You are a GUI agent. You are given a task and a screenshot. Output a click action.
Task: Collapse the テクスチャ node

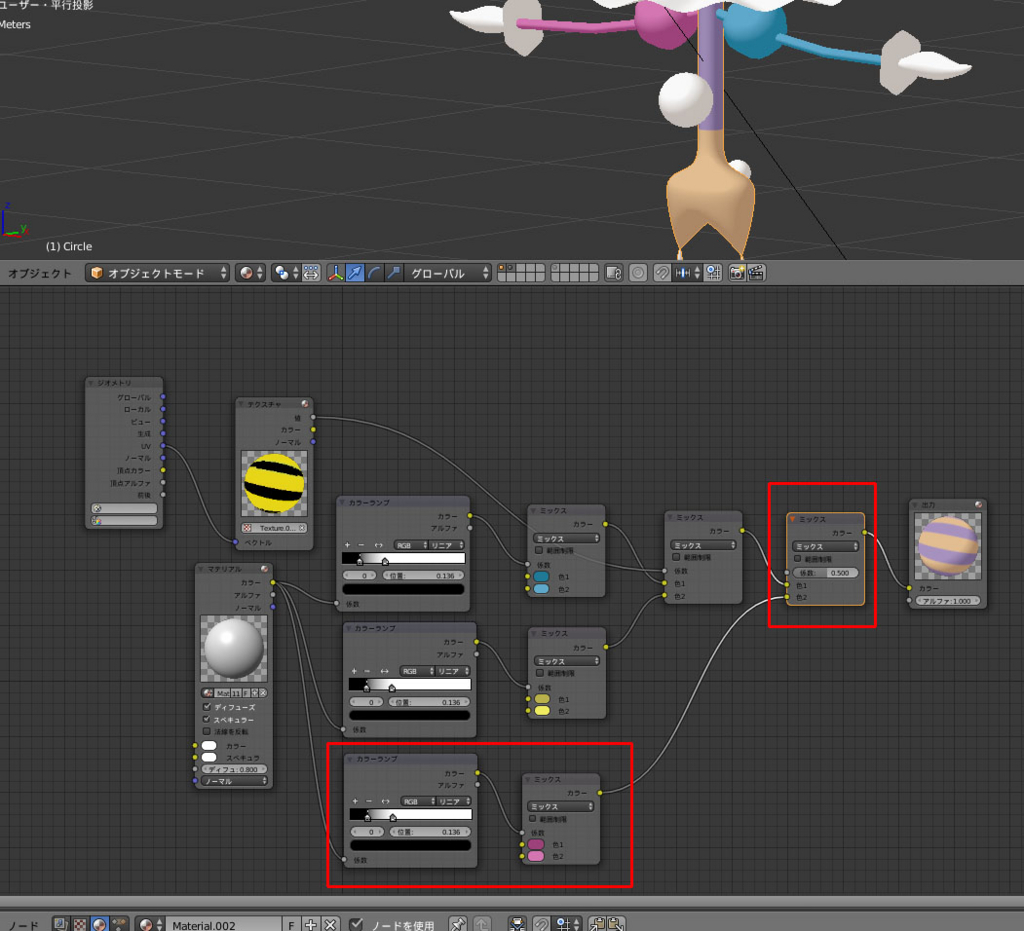pyautogui.click(x=241, y=404)
